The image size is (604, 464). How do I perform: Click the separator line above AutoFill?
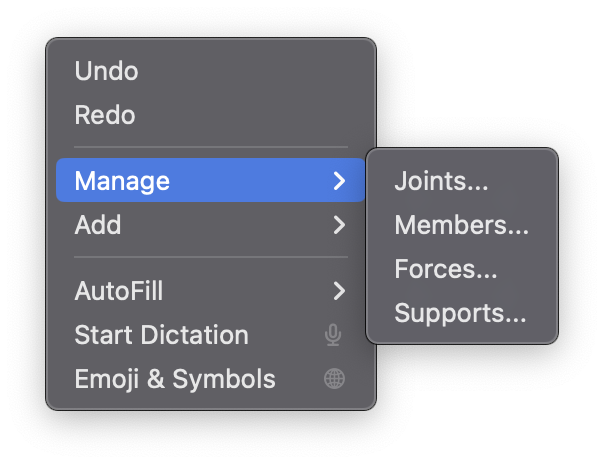click(211, 257)
